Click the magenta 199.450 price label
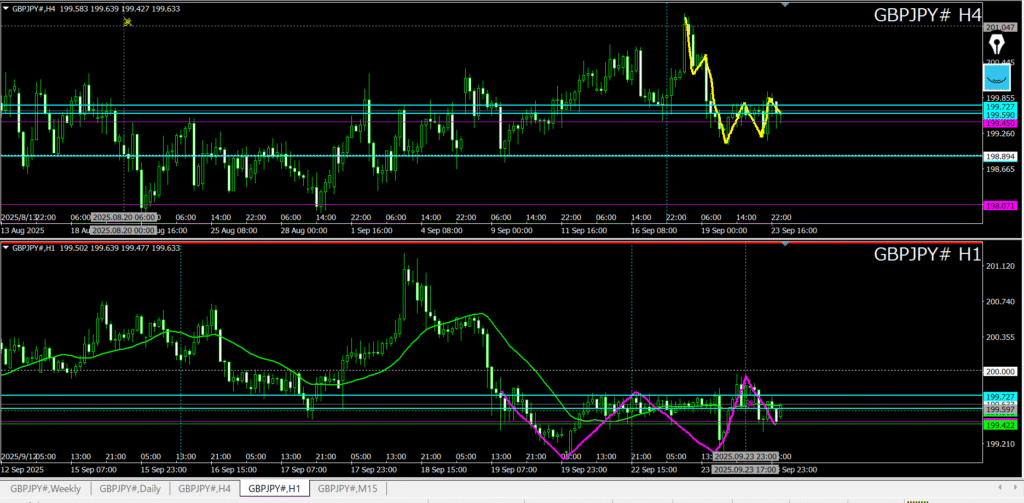 click(x=1001, y=123)
